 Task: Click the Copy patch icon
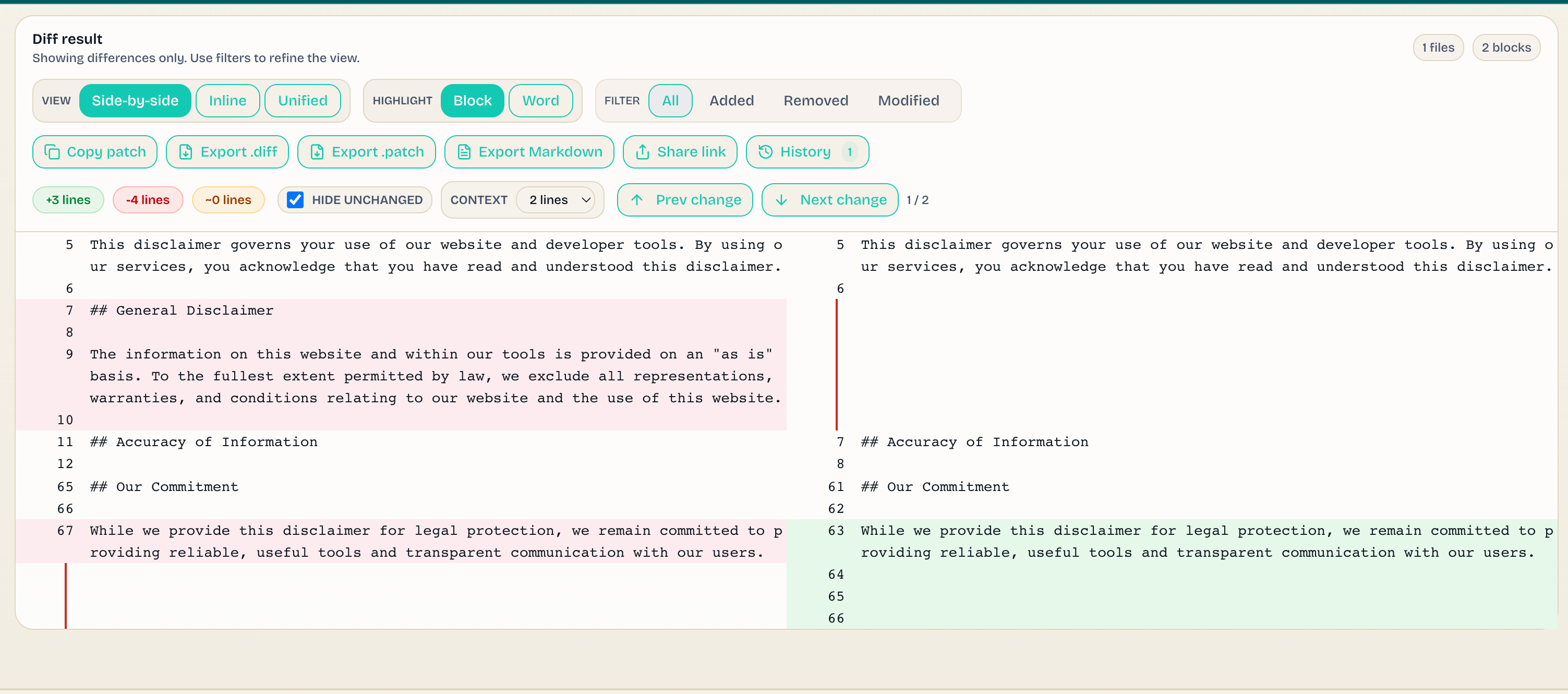pyautogui.click(x=52, y=151)
